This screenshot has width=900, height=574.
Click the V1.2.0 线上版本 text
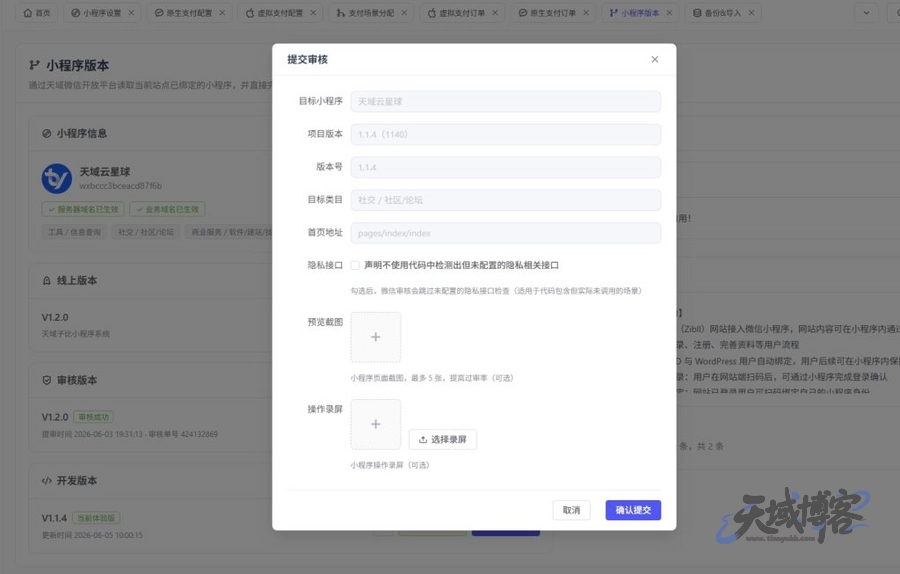click(x=55, y=317)
